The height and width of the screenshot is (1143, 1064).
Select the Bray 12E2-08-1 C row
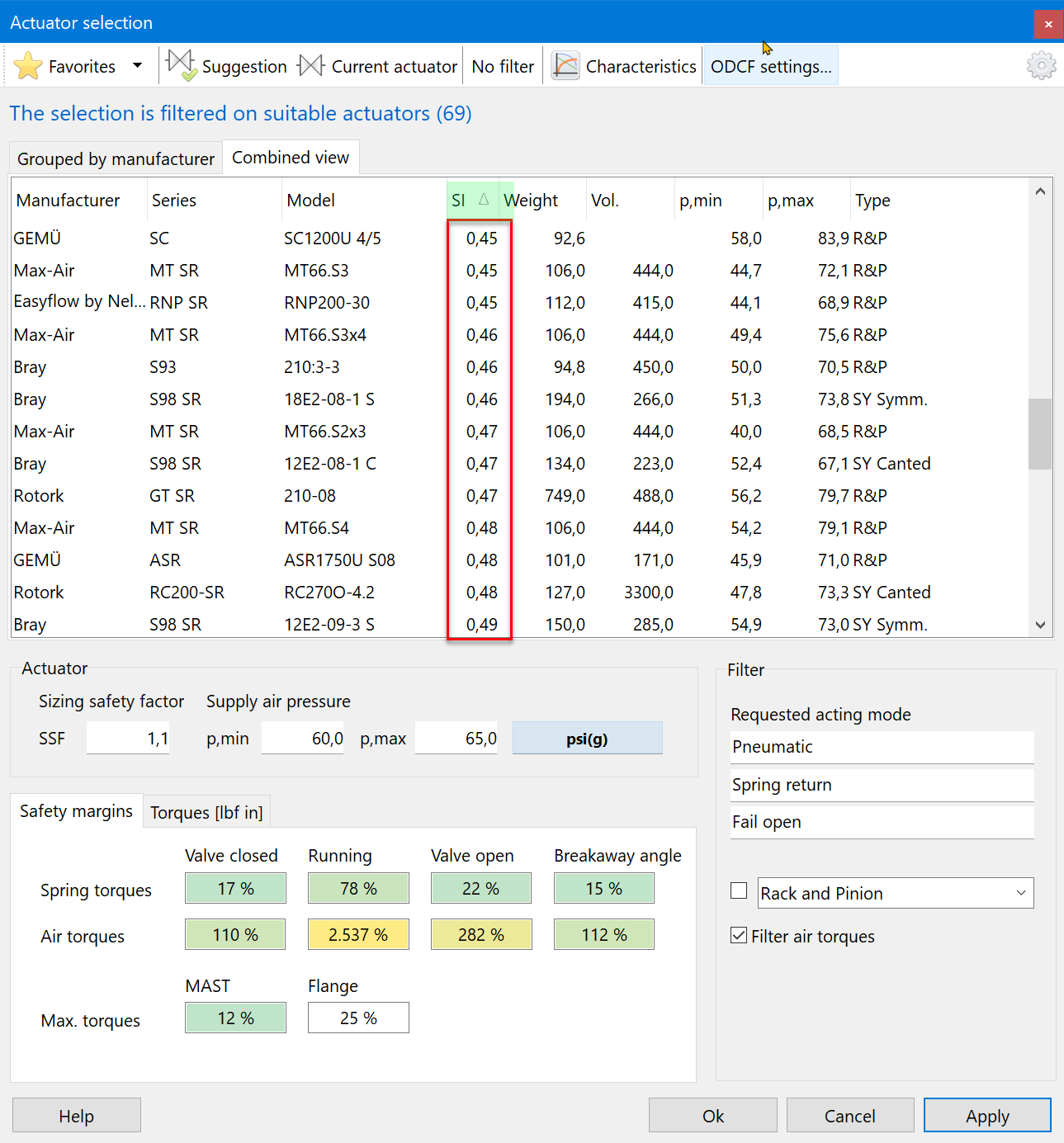click(520, 464)
